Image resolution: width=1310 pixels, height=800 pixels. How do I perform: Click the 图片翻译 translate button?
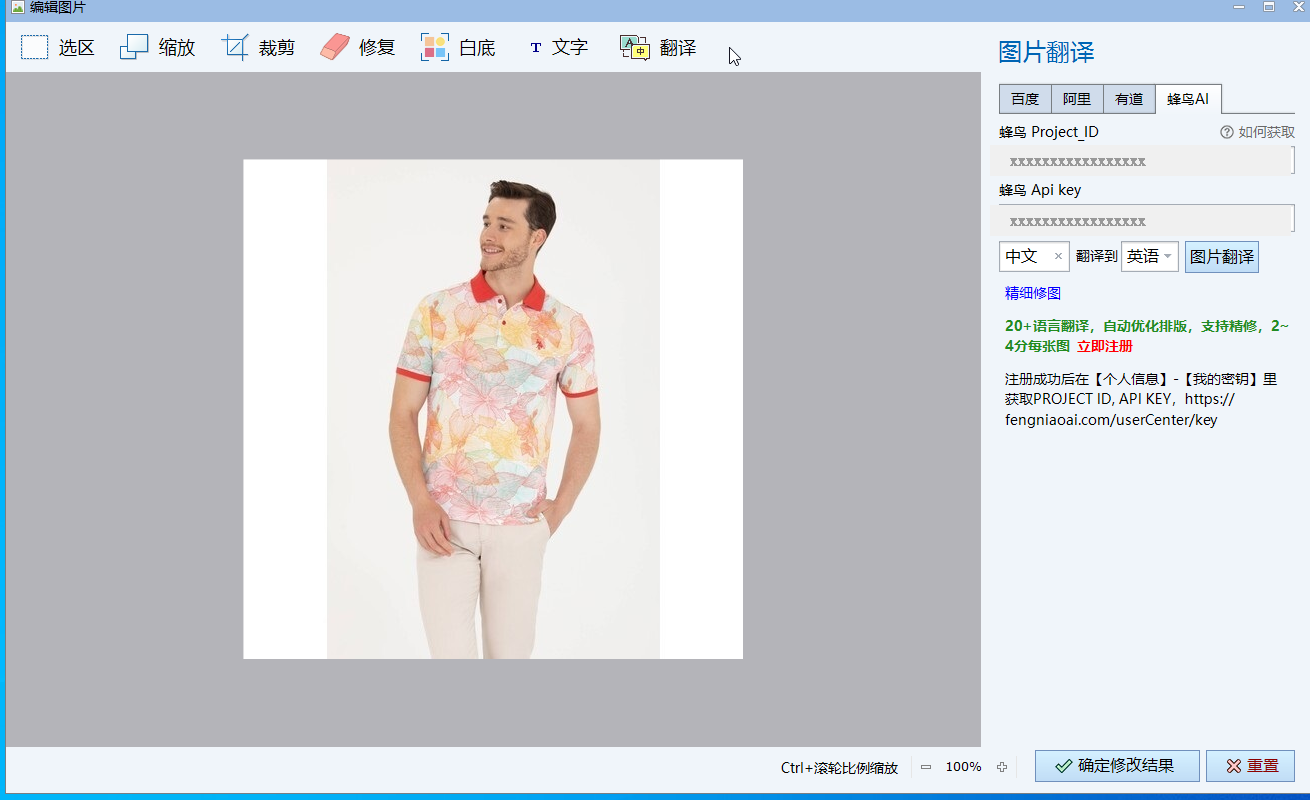coord(1221,256)
